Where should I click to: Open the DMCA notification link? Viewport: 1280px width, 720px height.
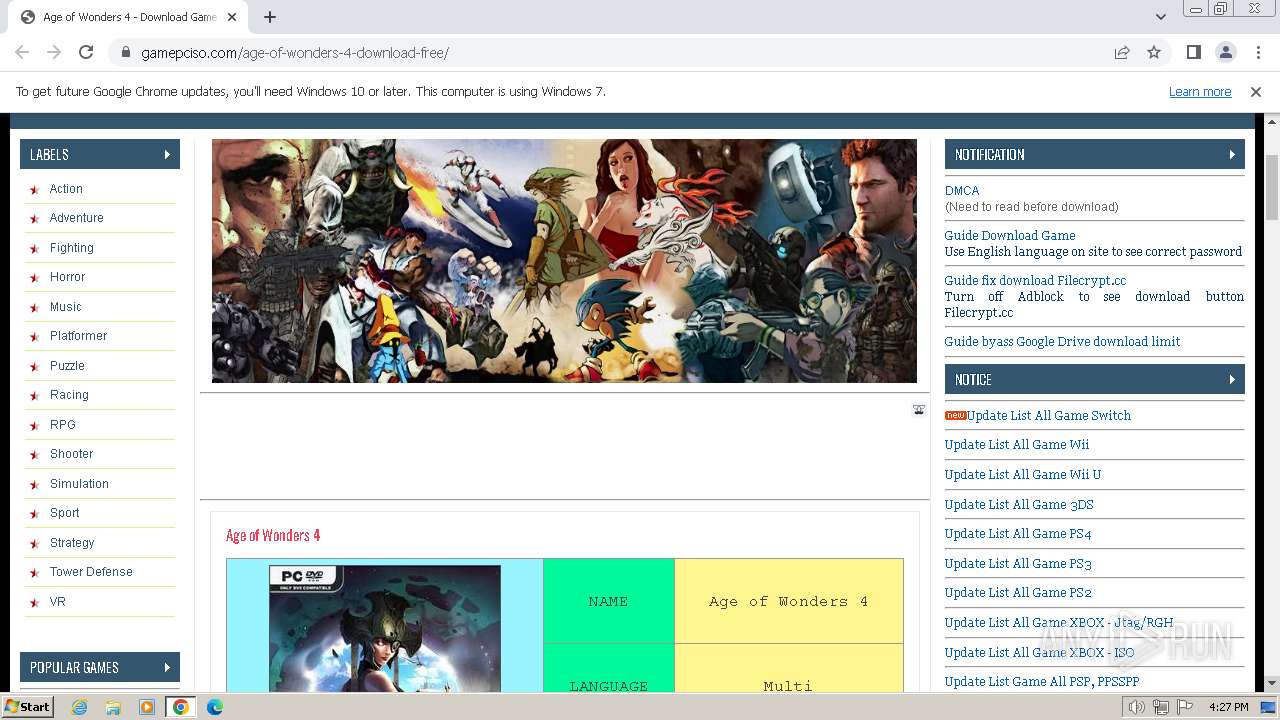pos(962,190)
